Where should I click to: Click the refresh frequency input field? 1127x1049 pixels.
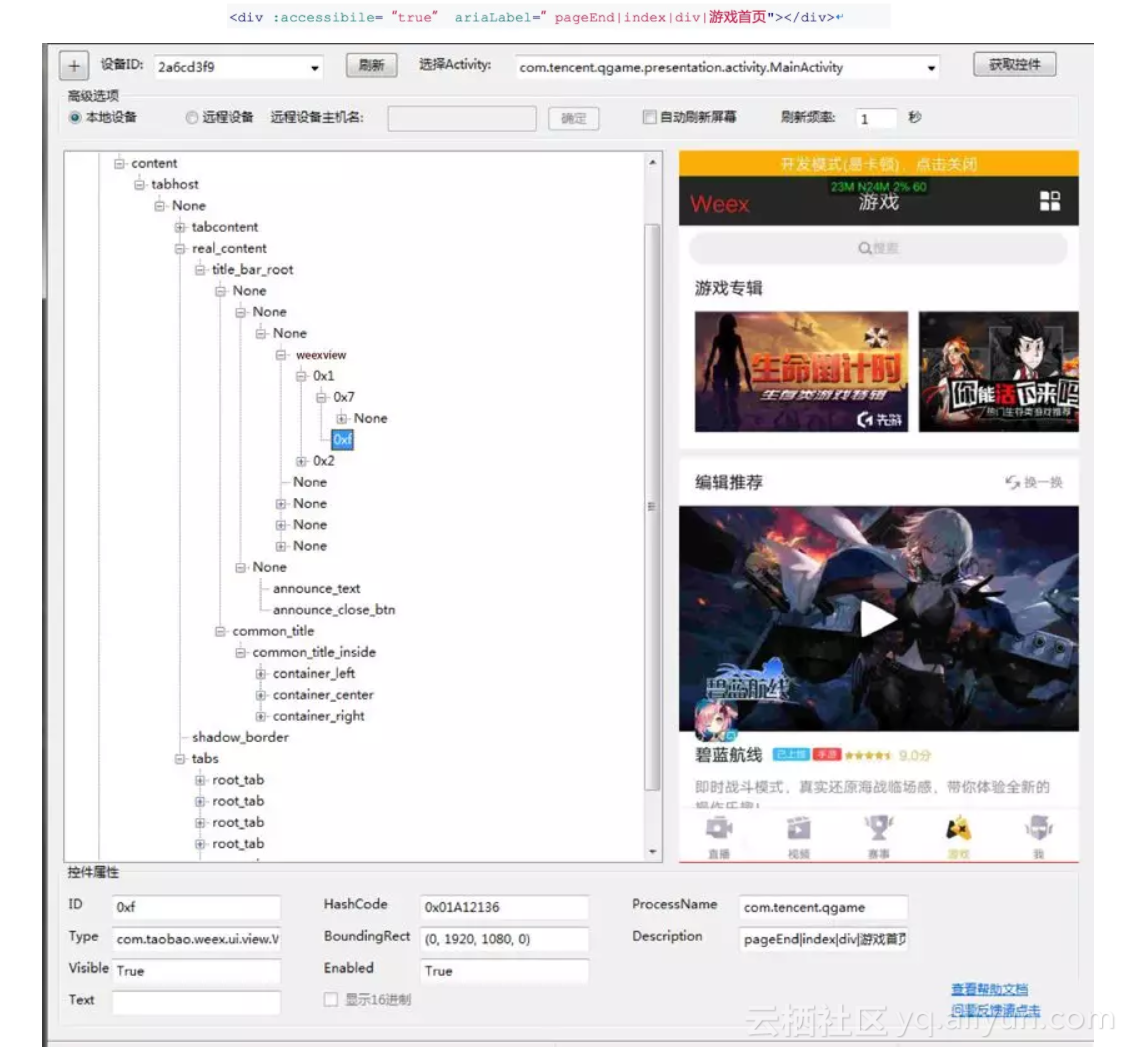pyautogui.click(x=875, y=118)
